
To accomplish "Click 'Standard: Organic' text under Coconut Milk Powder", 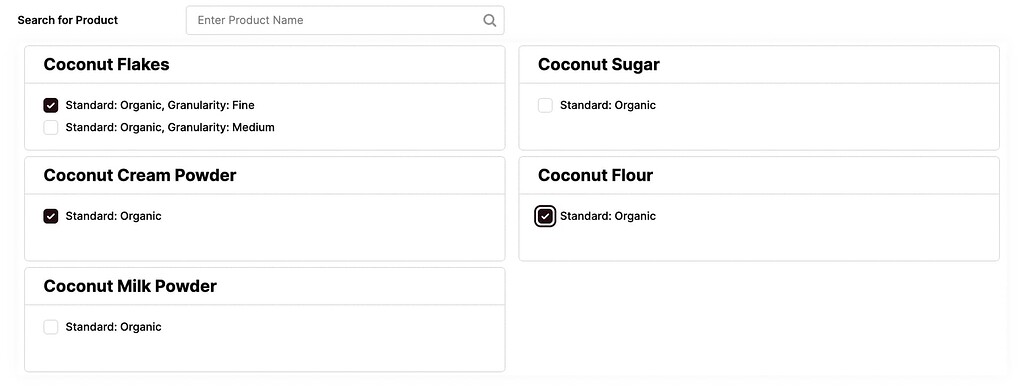I will (114, 327).
